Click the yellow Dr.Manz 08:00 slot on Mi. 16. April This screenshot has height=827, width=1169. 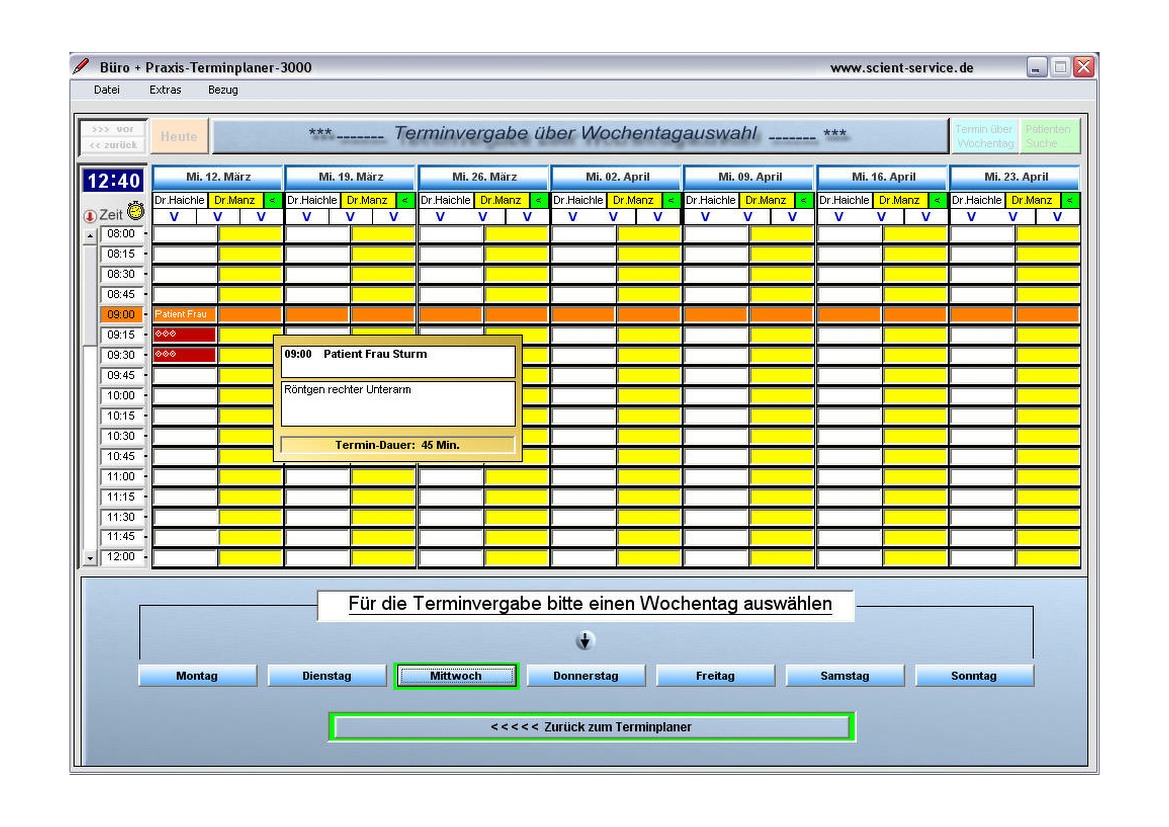tap(914, 234)
